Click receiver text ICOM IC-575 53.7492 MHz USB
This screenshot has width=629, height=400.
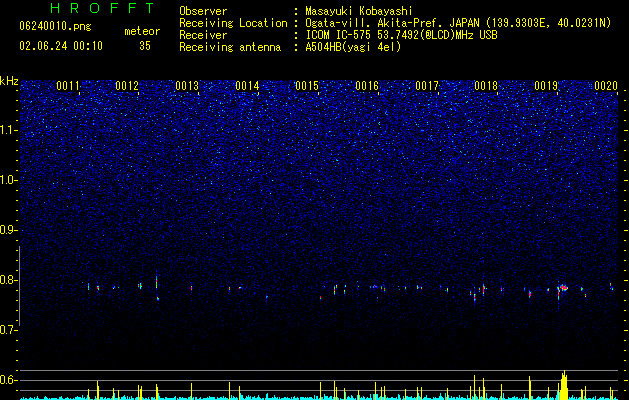tap(401, 35)
